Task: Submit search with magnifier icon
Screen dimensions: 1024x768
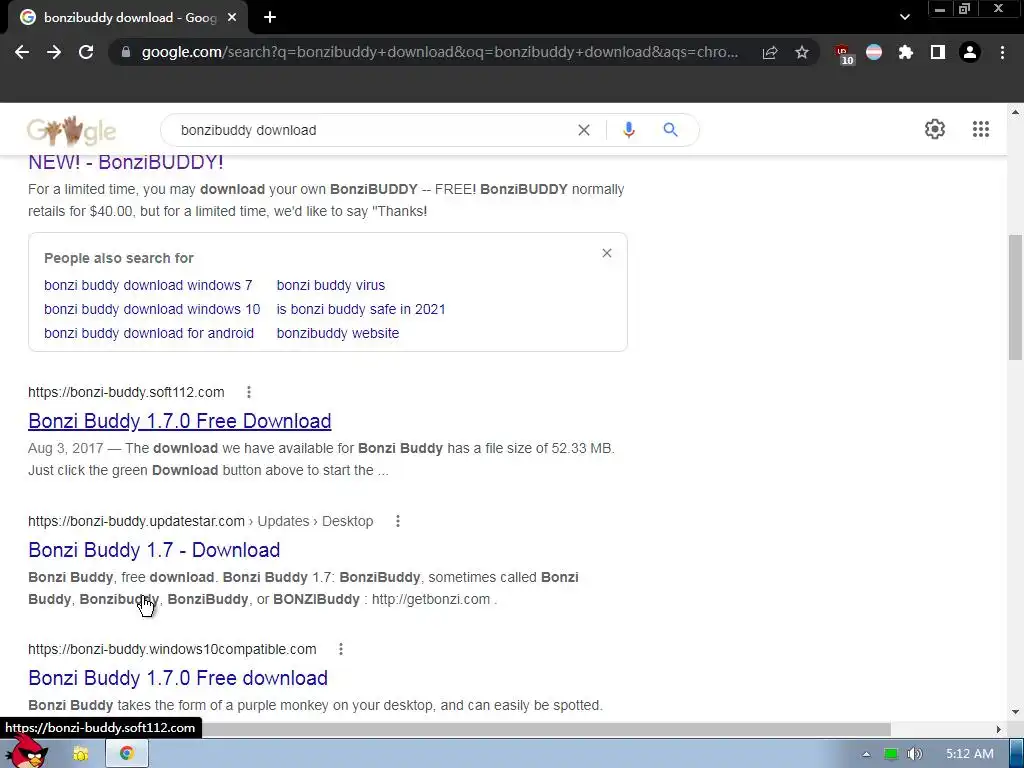Action: (670, 130)
